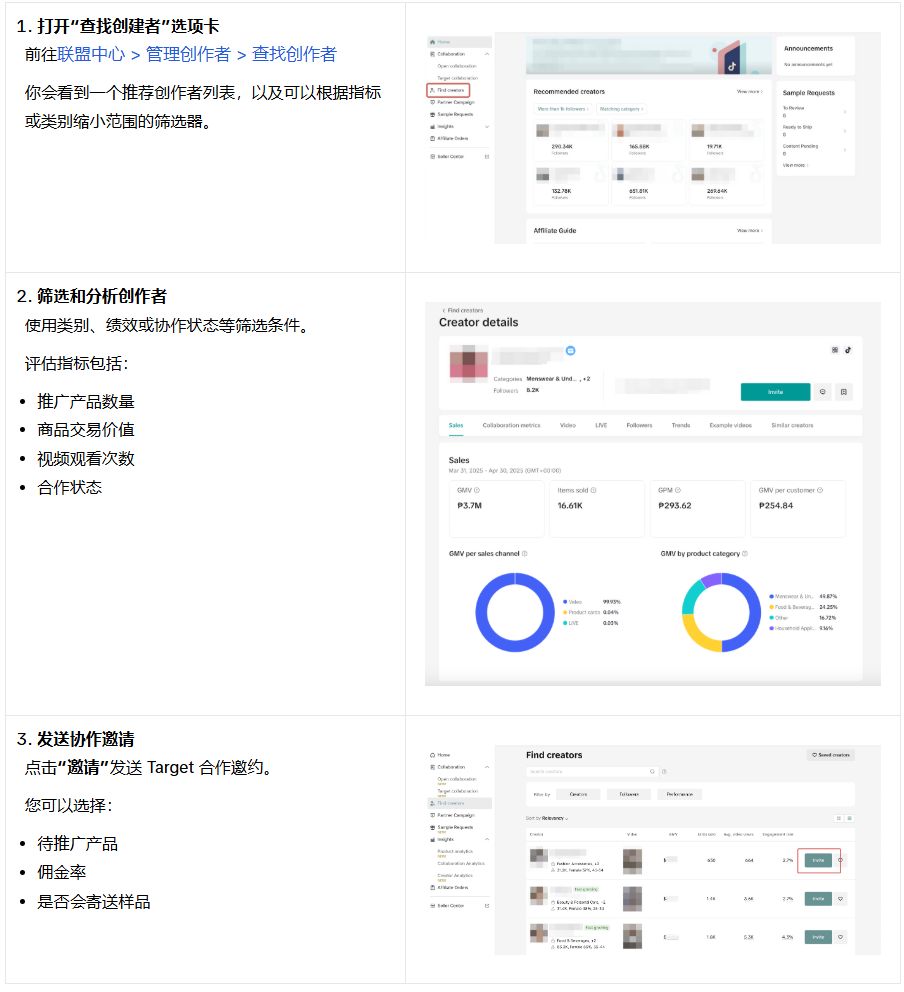Click the Seller Center external link icon in first sidebar
Viewport: 904px width, 992px height.
point(487,156)
